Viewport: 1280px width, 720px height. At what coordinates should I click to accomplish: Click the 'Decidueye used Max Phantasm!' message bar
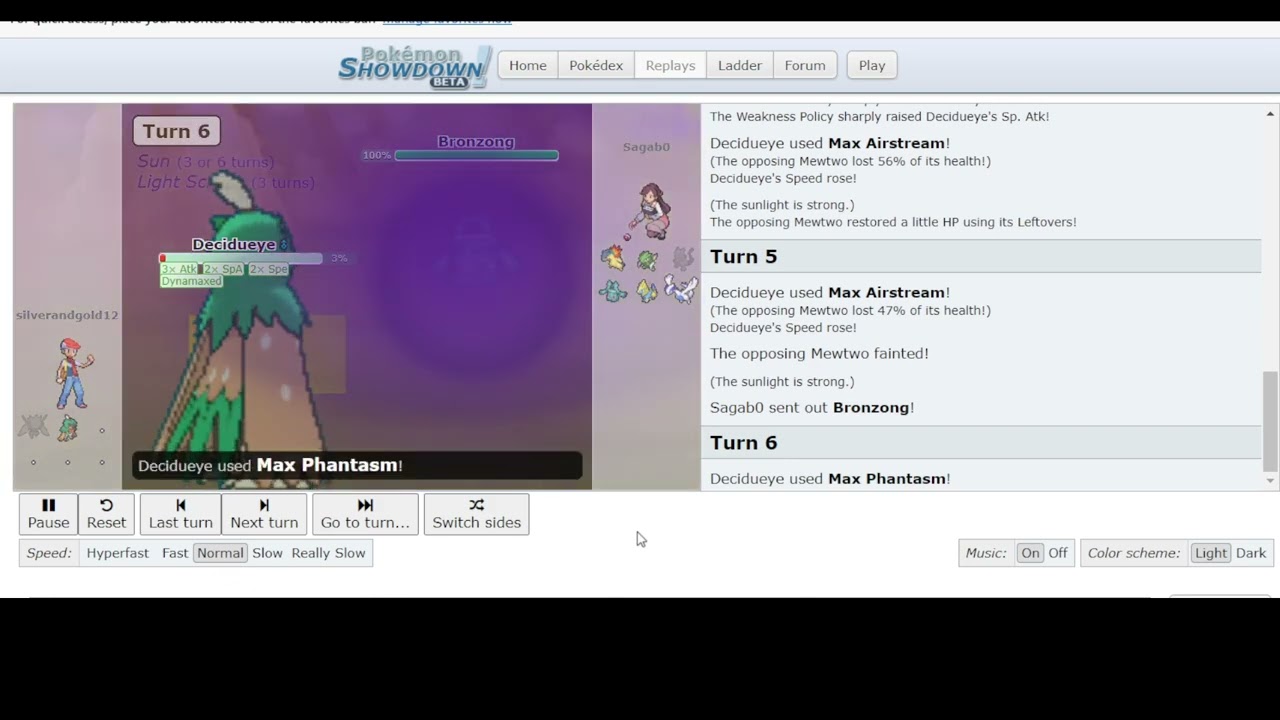tap(357, 465)
